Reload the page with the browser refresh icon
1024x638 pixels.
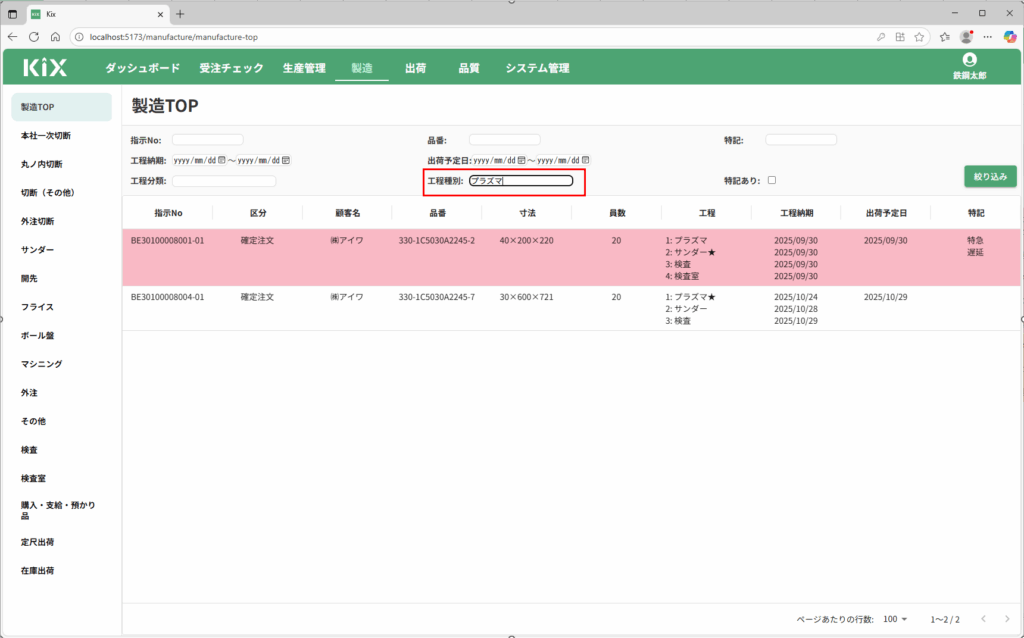click(34, 36)
